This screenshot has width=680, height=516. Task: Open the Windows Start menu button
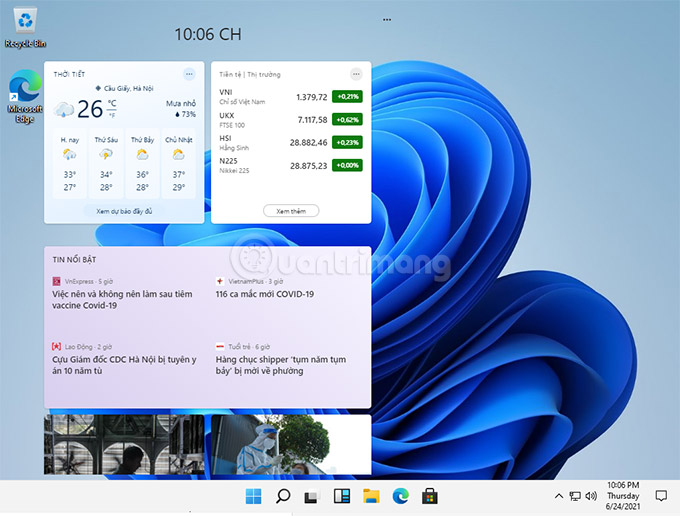253,496
